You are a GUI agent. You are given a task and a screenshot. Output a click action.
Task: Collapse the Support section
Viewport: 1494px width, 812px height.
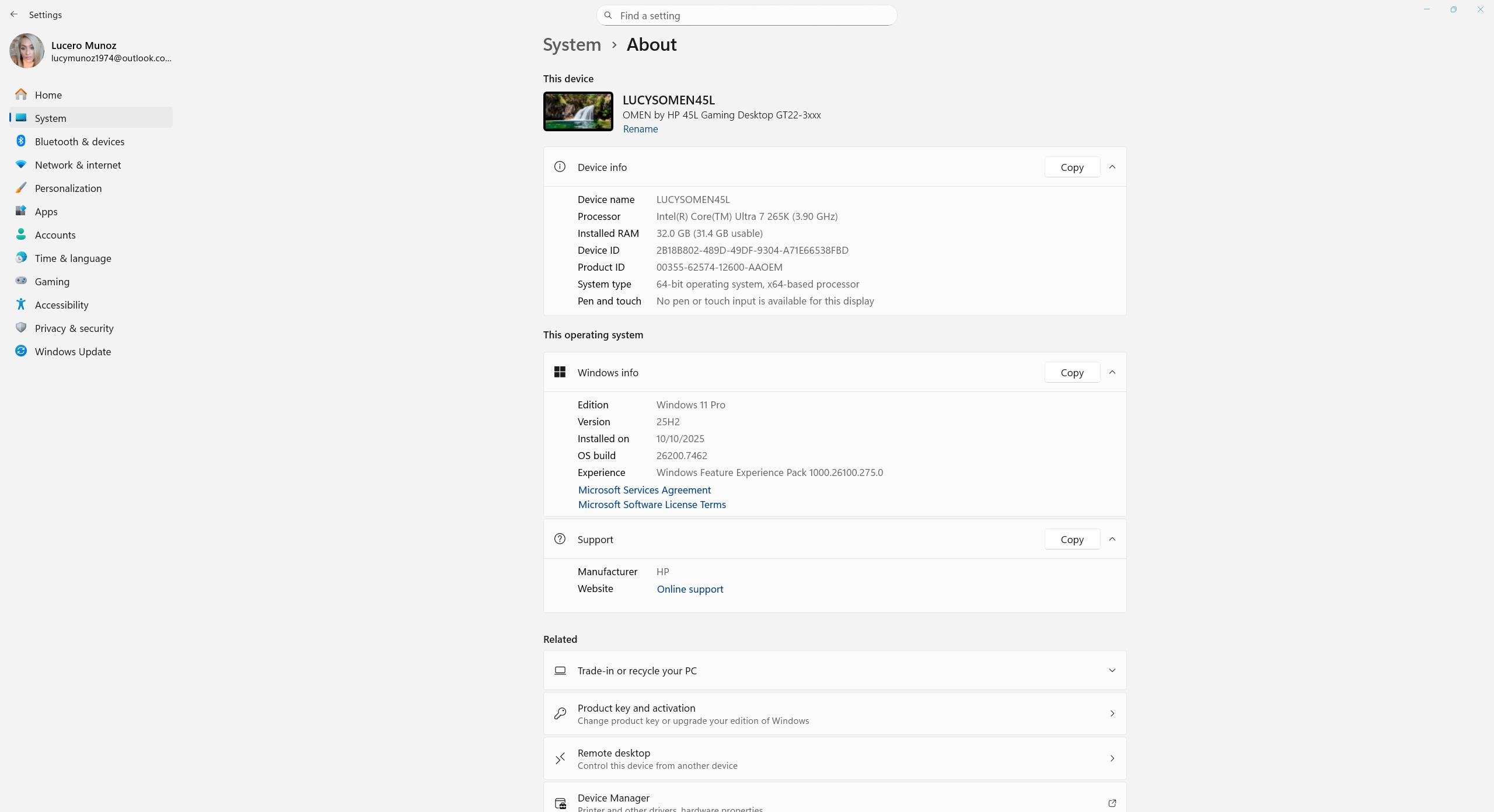[x=1112, y=540]
